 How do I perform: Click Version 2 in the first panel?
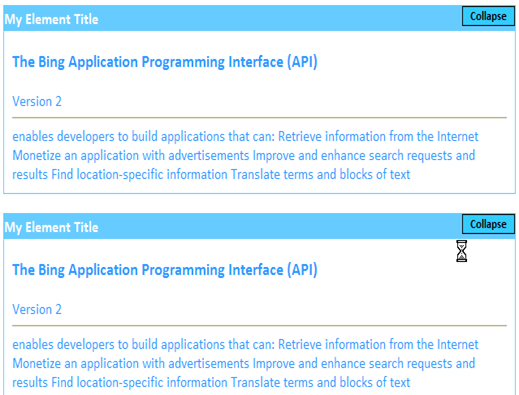coord(37,101)
